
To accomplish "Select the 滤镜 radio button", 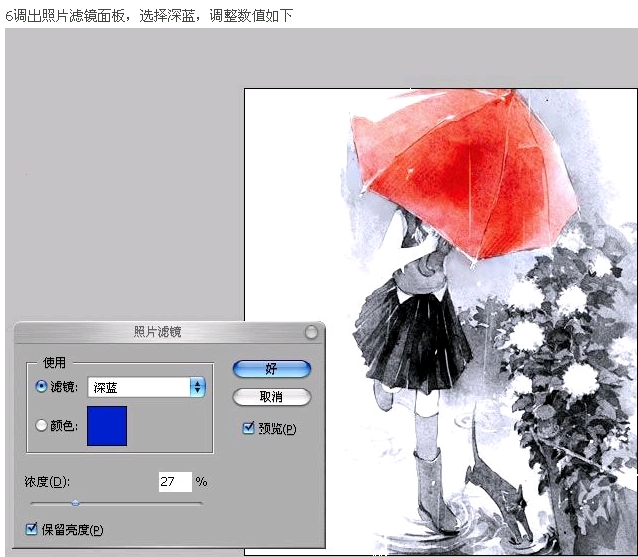I will point(41,386).
